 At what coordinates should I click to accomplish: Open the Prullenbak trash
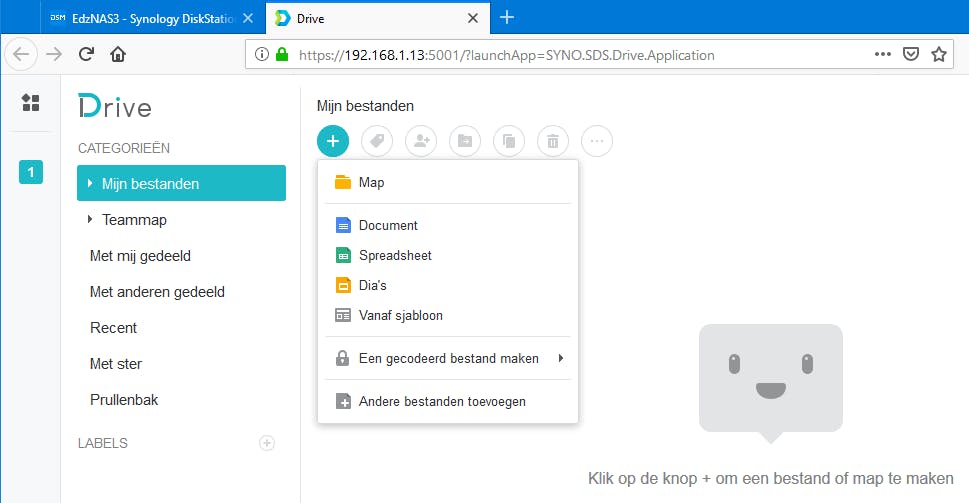pyautogui.click(x=181, y=400)
